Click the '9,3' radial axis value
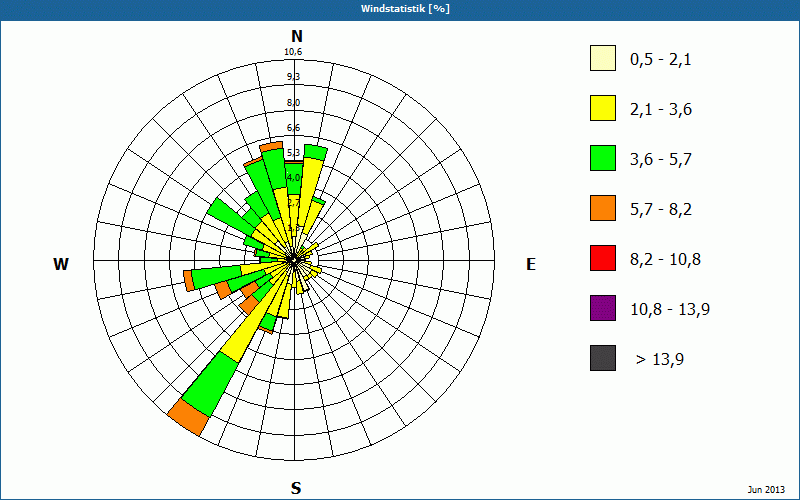 click(x=293, y=77)
